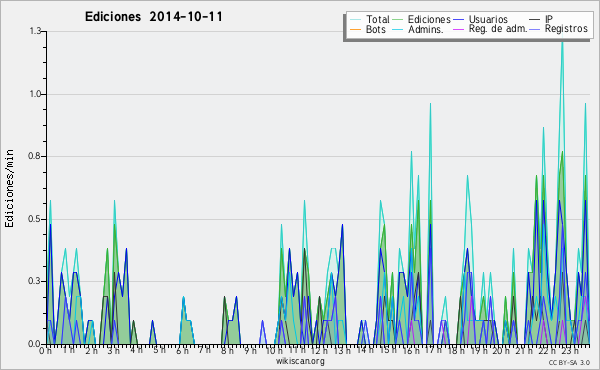Image resolution: width=600 pixels, height=370 pixels.
Task: Click the 'Reg. de adm.' legend label
Action: [498, 29]
